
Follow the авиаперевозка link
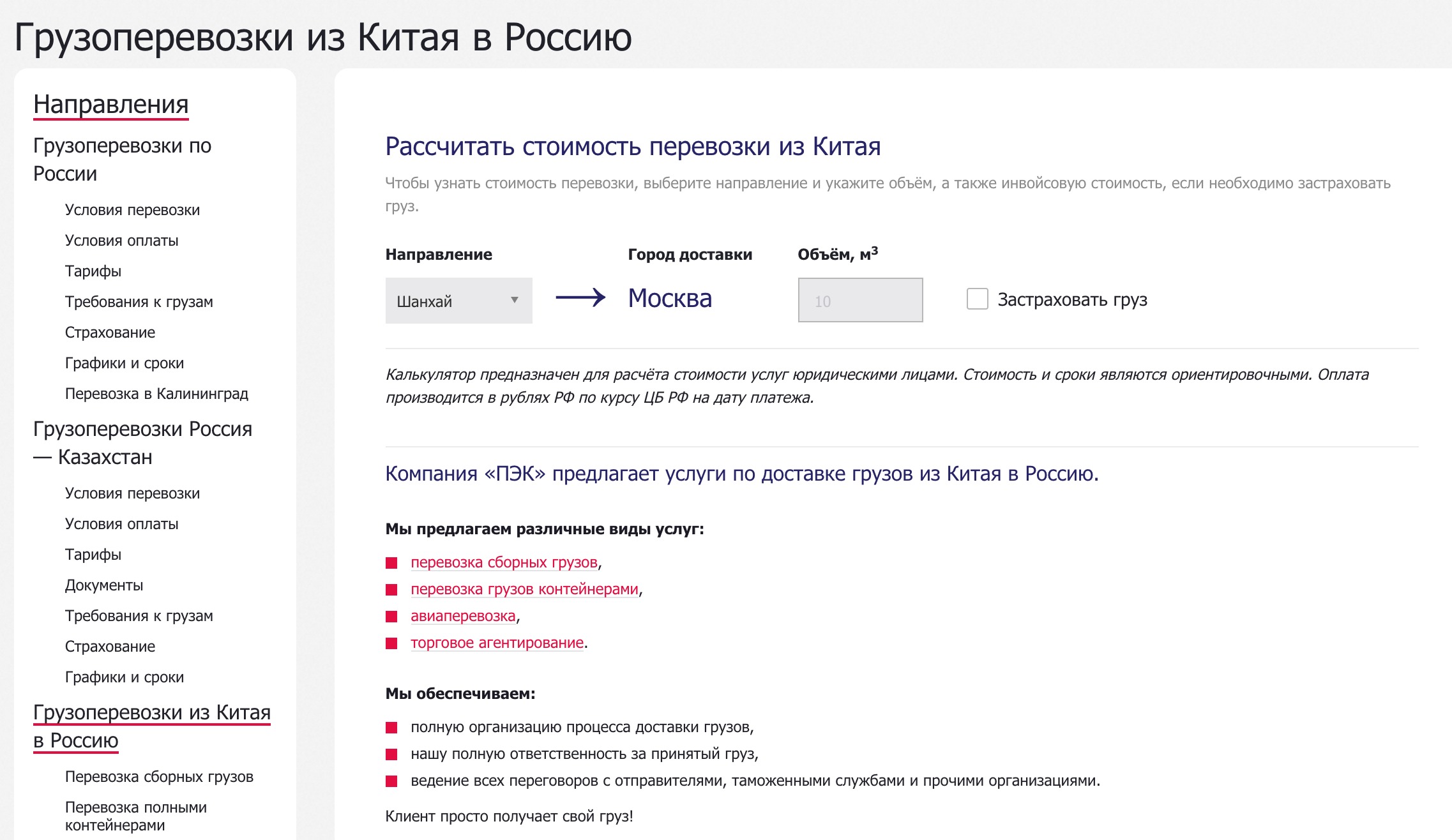click(x=463, y=616)
